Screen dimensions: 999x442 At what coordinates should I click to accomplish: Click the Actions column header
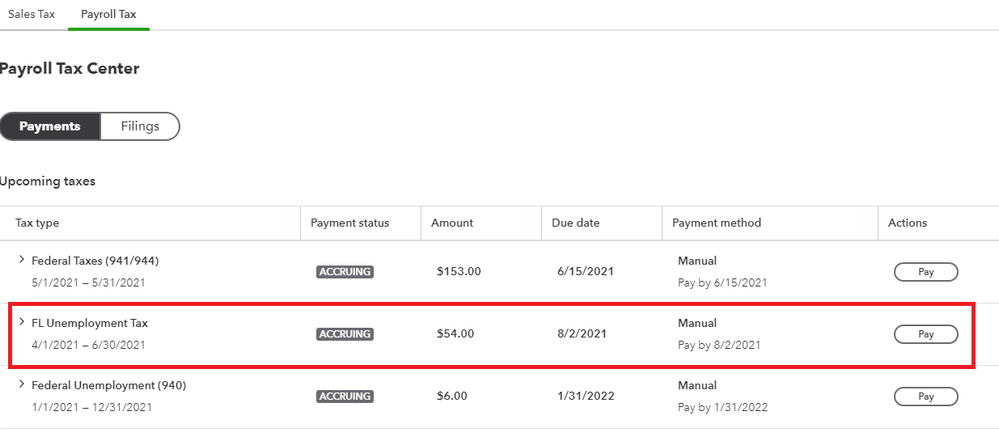(x=907, y=223)
